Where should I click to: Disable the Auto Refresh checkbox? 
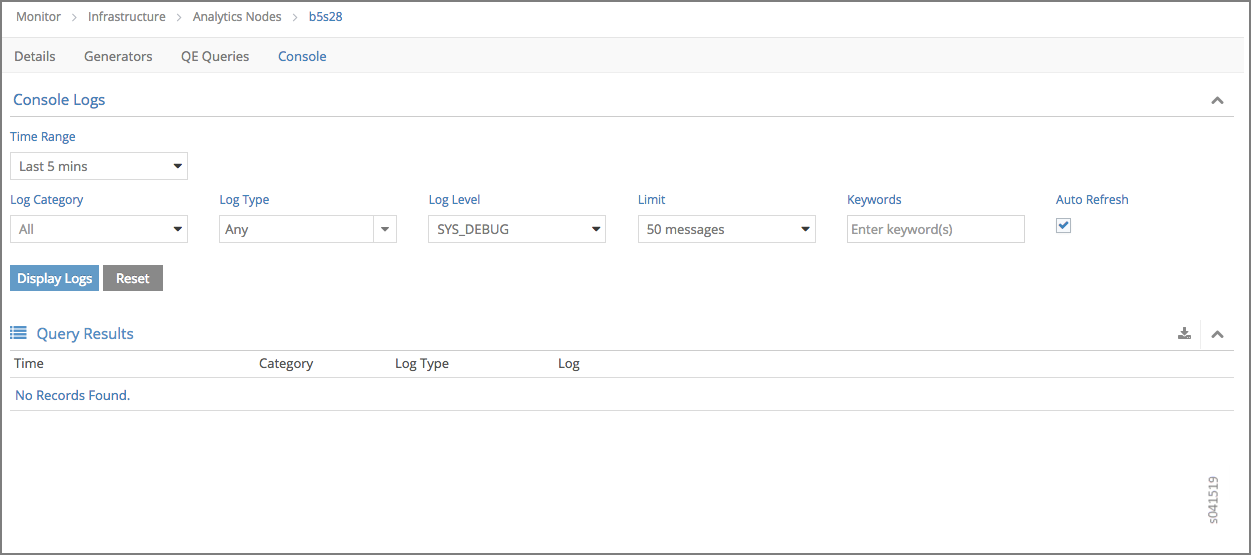point(1063,226)
